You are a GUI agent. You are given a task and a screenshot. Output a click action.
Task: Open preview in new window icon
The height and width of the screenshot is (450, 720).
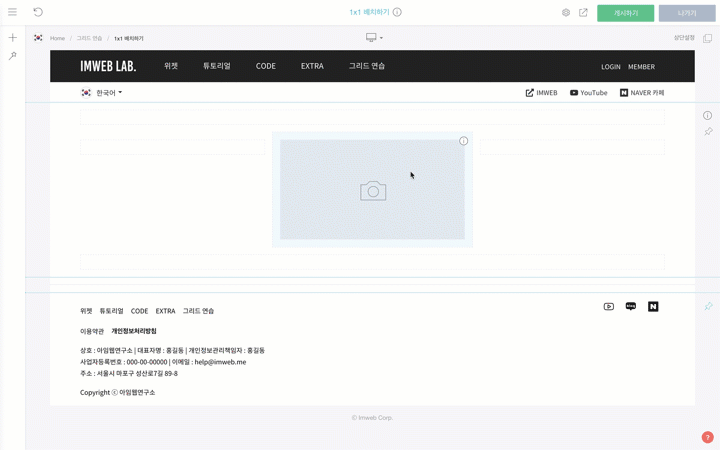pyautogui.click(x=583, y=13)
